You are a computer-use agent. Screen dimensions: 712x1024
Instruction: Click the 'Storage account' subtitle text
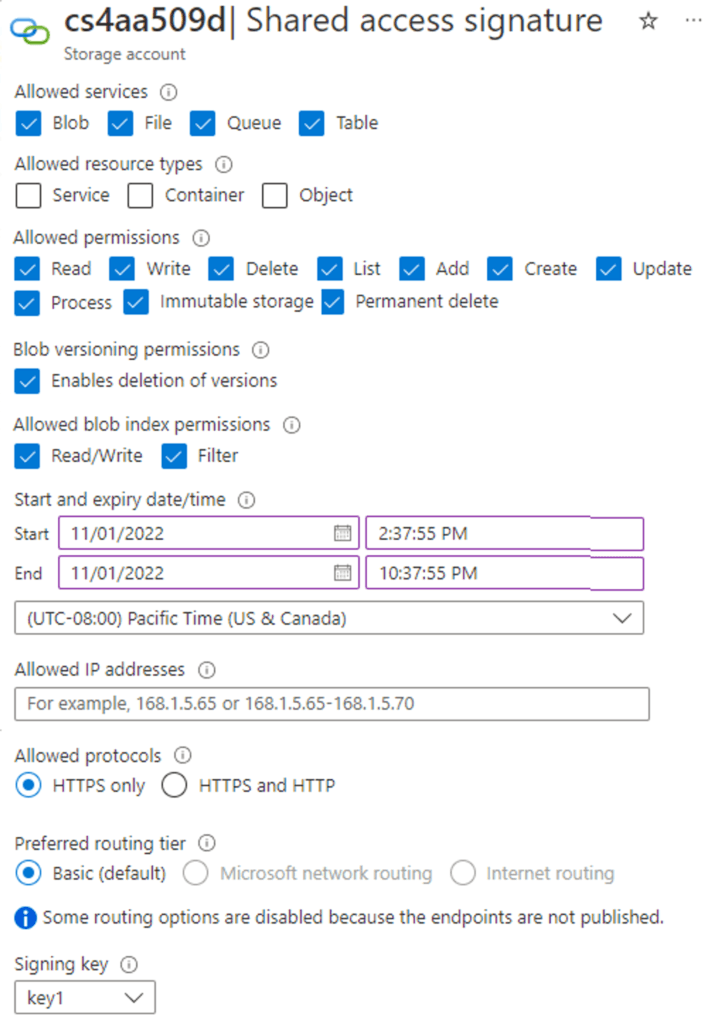tap(125, 54)
